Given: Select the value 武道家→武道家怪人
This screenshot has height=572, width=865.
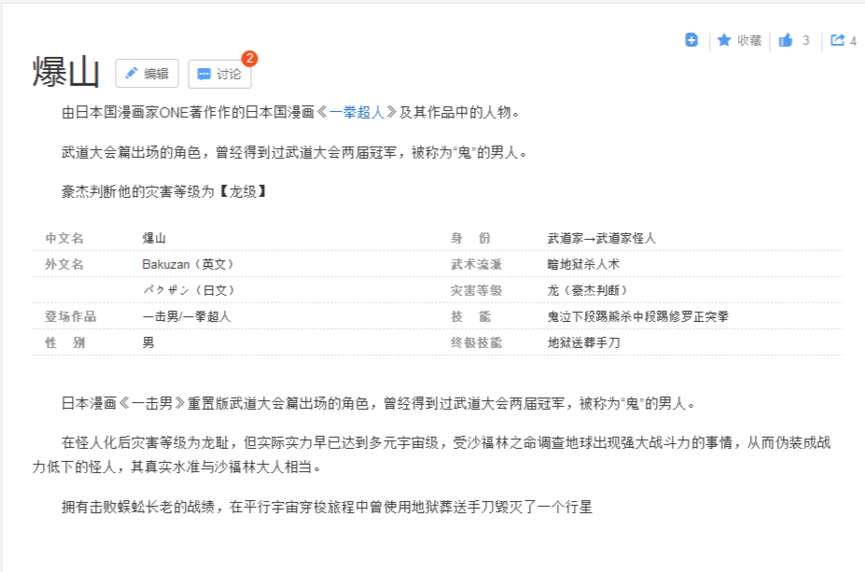Looking at the screenshot, I should 602,238.
